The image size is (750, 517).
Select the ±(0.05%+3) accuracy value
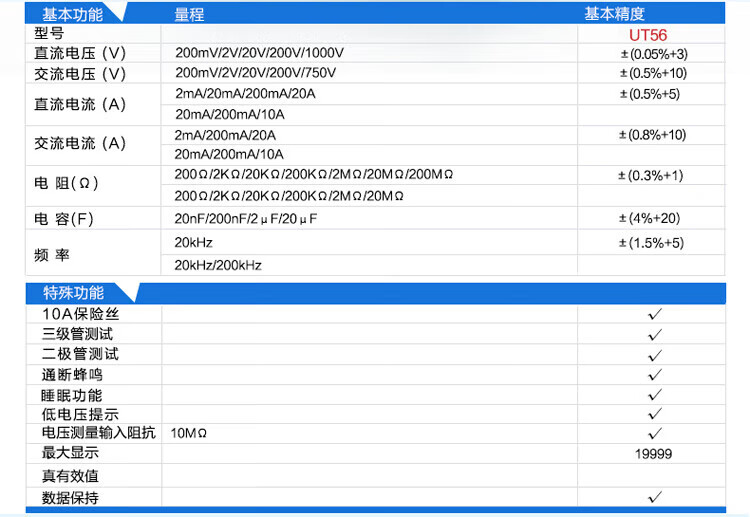(653, 54)
